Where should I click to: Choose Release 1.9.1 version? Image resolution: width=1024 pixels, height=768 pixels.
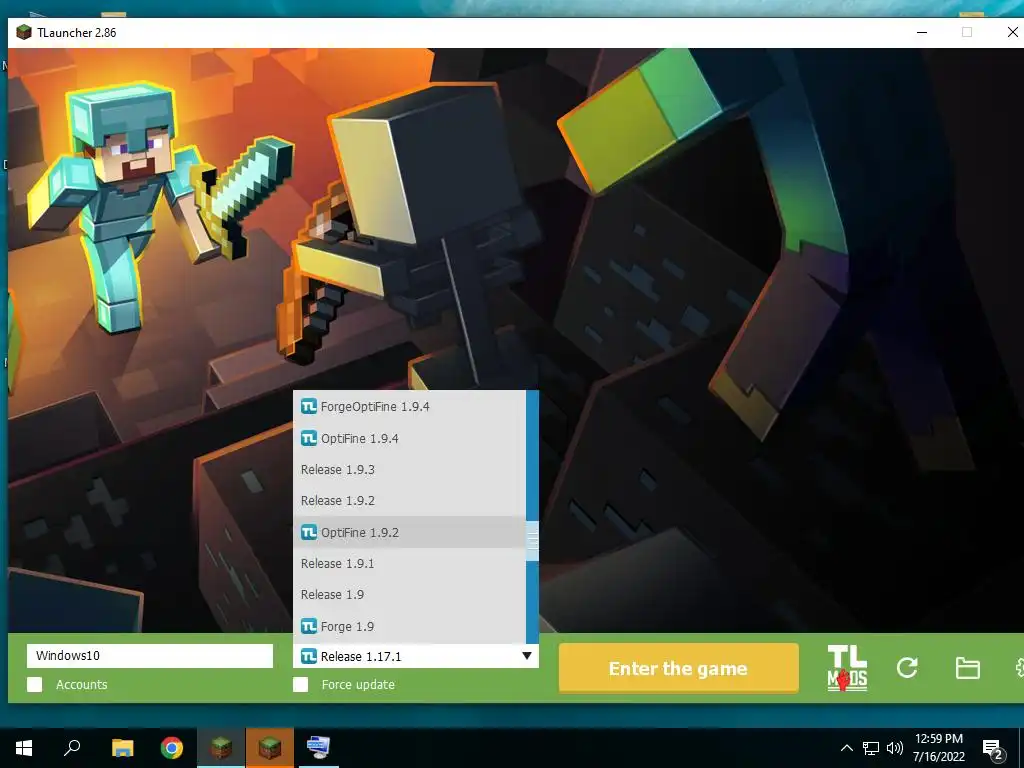tap(409, 564)
